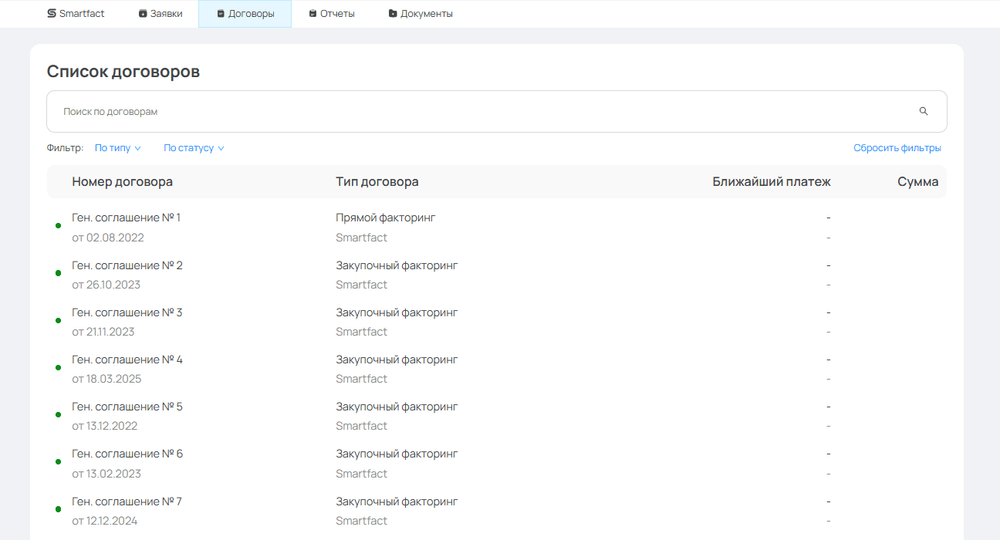Focus the Поиск по договорам search field
This screenshot has width=1000, height=540.
[480, 112]
